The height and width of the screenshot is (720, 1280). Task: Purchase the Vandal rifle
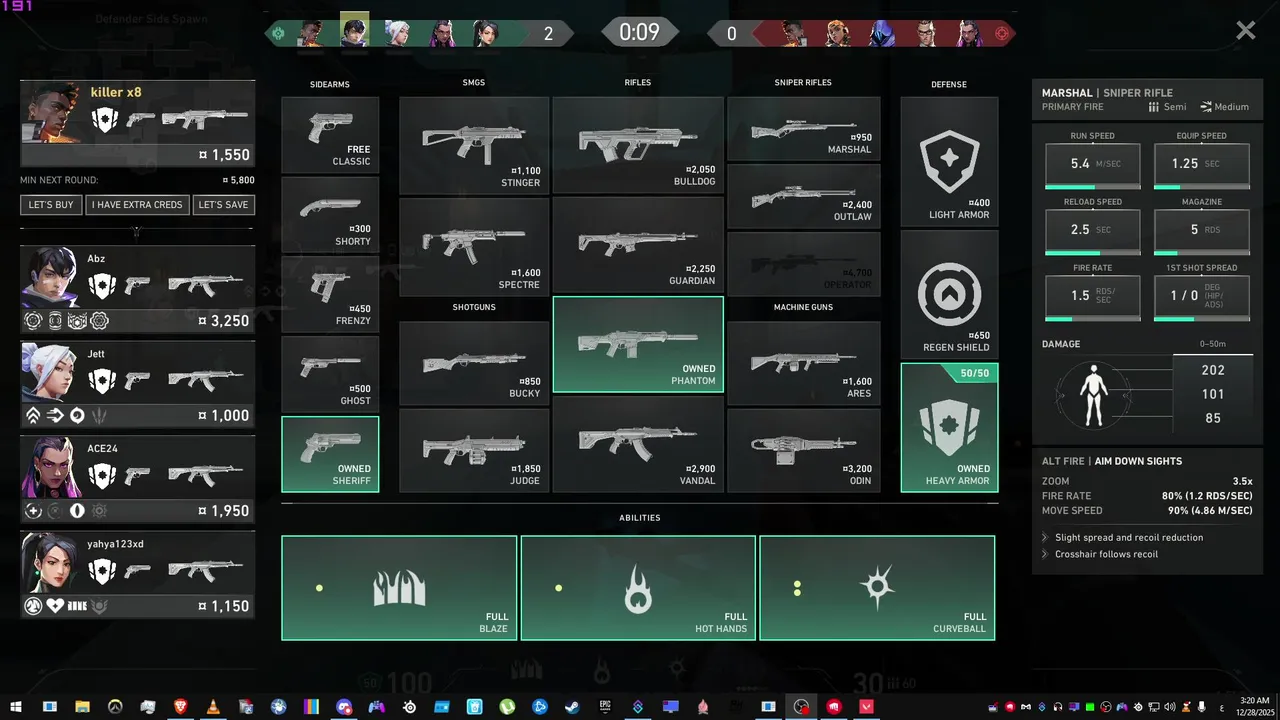coord(638,444)
